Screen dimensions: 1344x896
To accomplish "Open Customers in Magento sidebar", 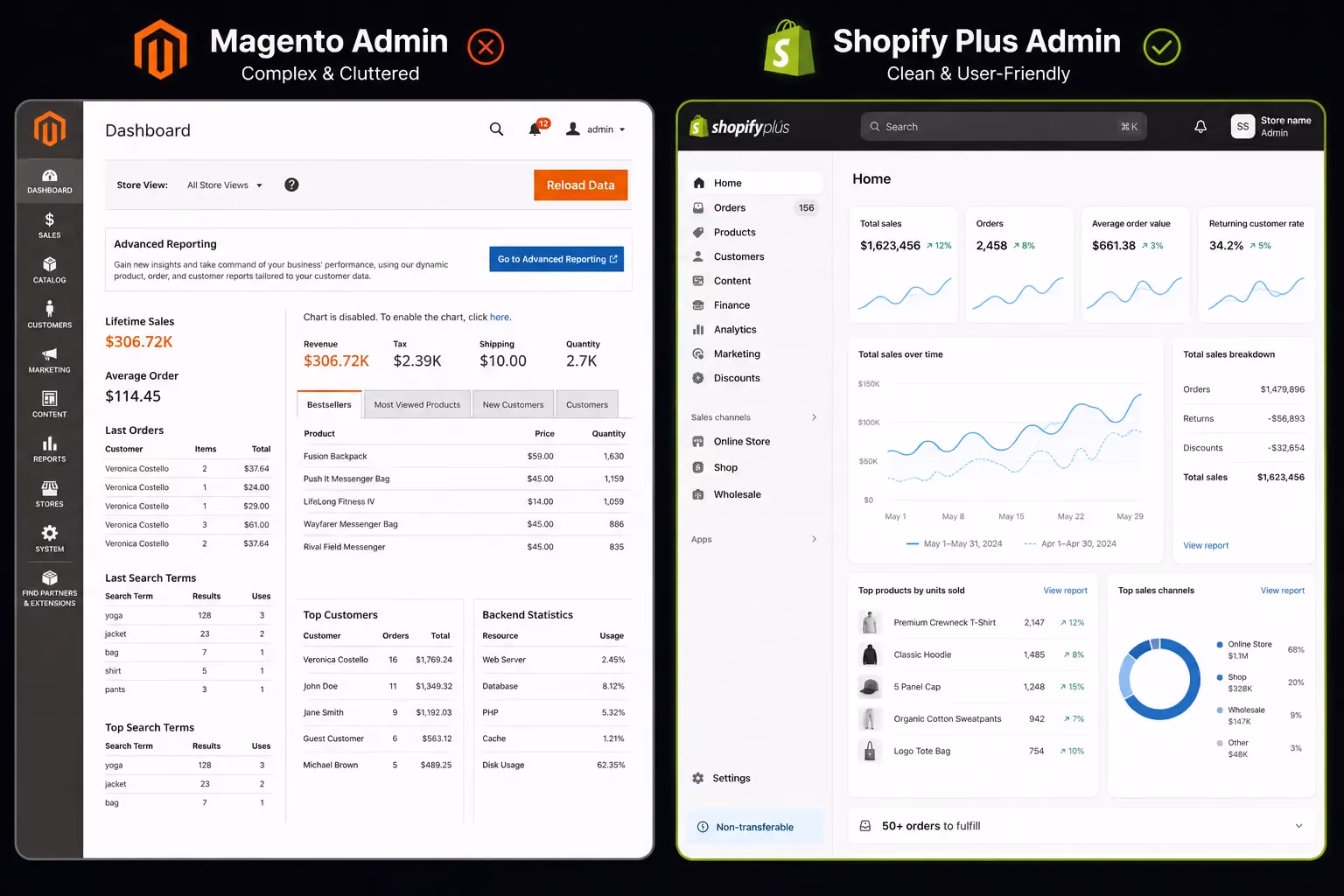I will [50, 315].
